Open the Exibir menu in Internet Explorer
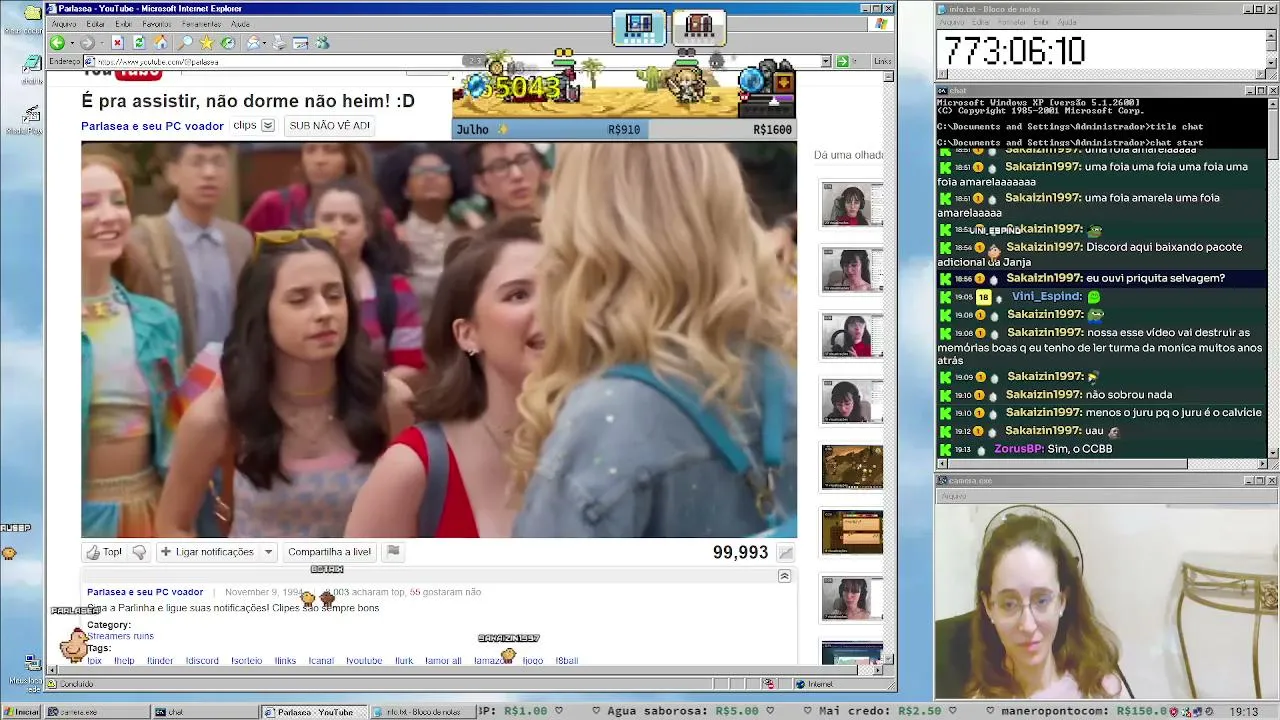The image size is (1280, 720). [123, 23]
